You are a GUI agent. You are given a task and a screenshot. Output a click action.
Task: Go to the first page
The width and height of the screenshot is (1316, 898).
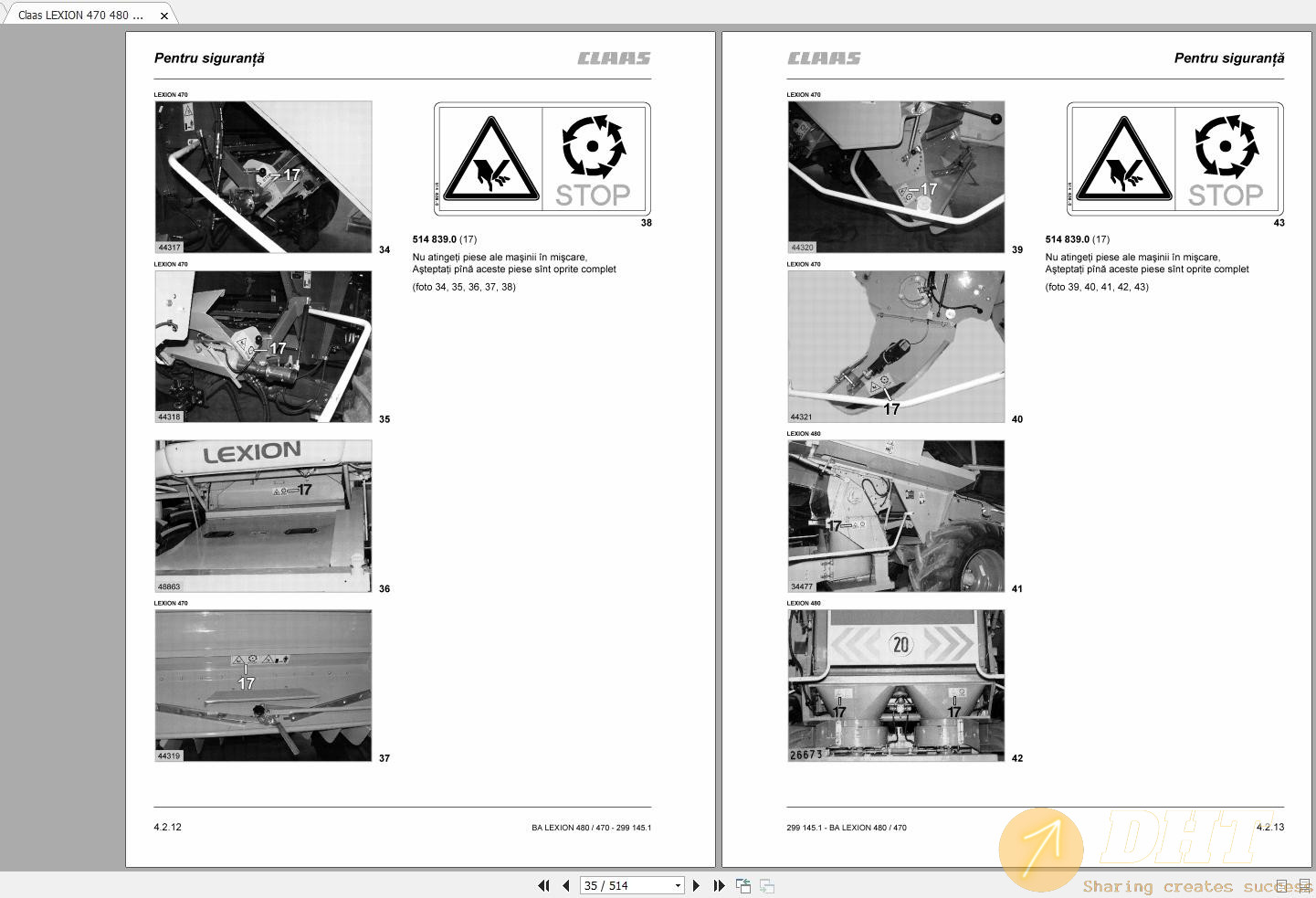tap(543, 885)
